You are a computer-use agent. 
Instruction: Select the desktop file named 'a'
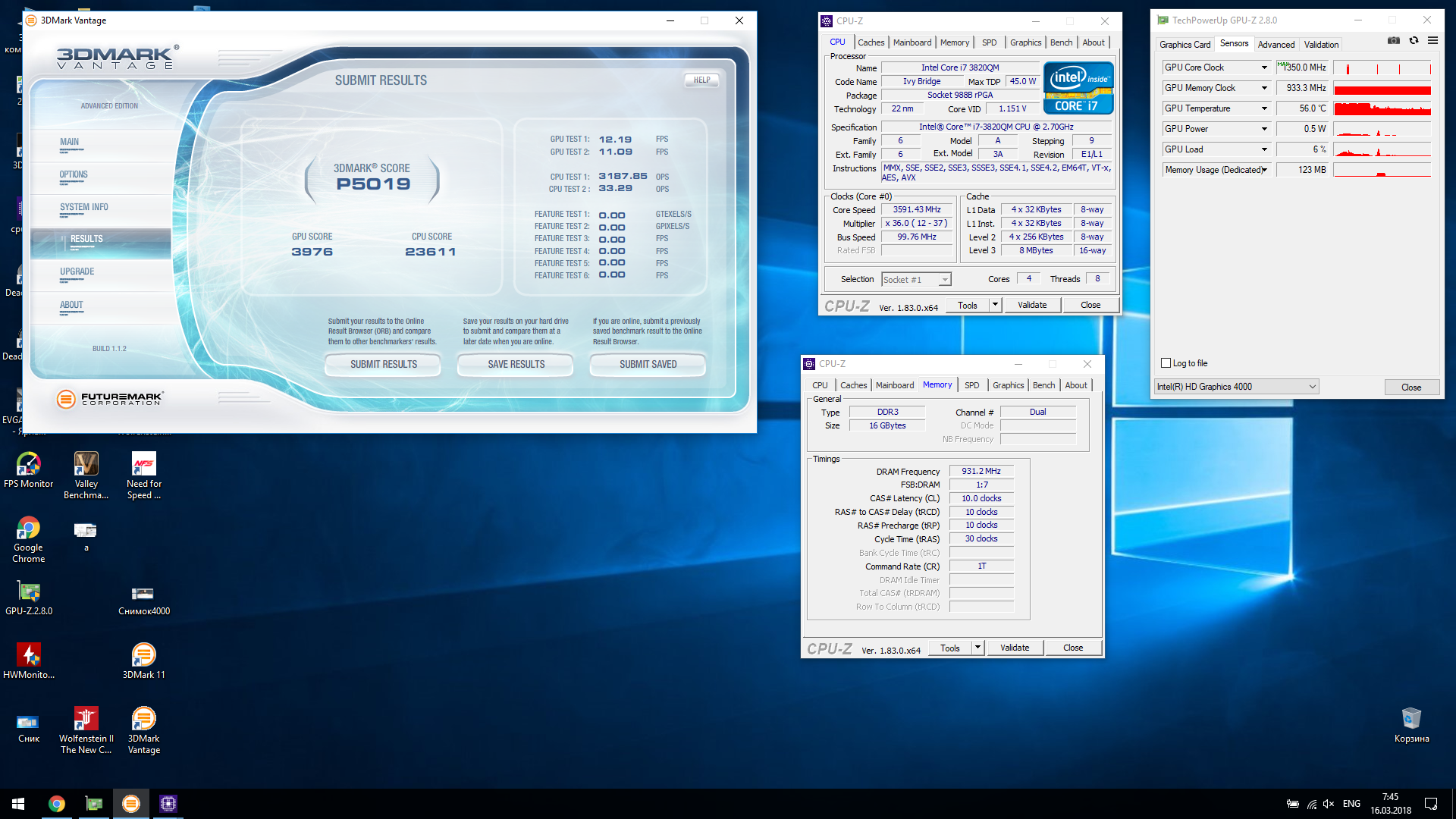[x=86, y=536]
